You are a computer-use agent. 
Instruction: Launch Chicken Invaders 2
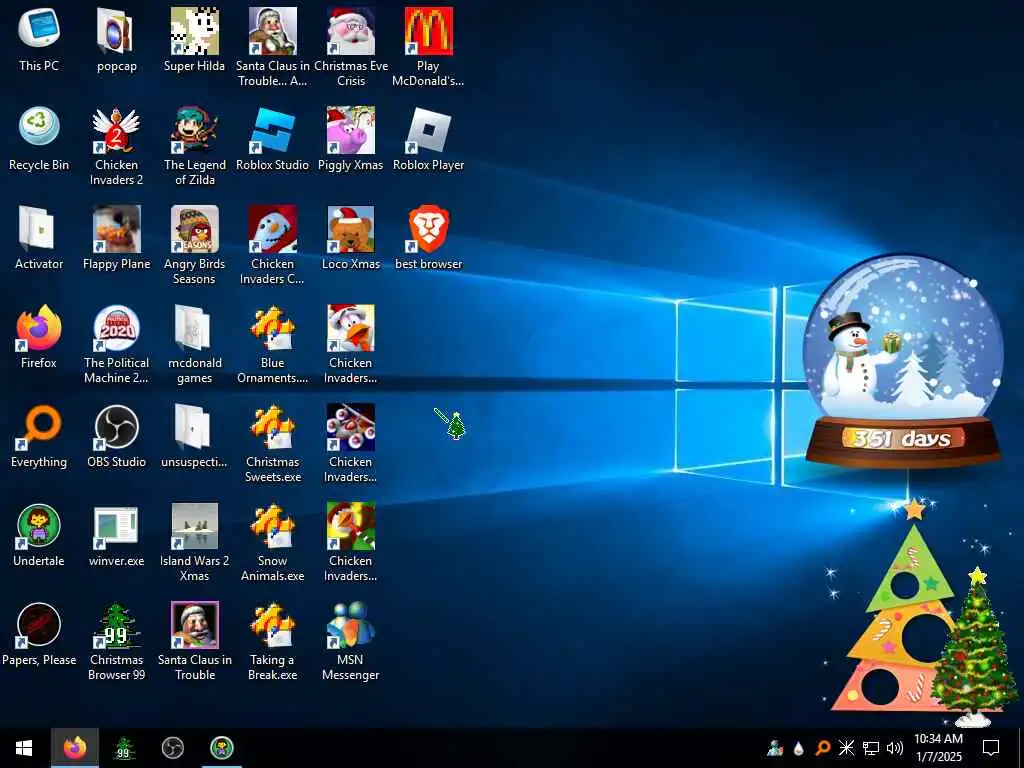point(116,146)
